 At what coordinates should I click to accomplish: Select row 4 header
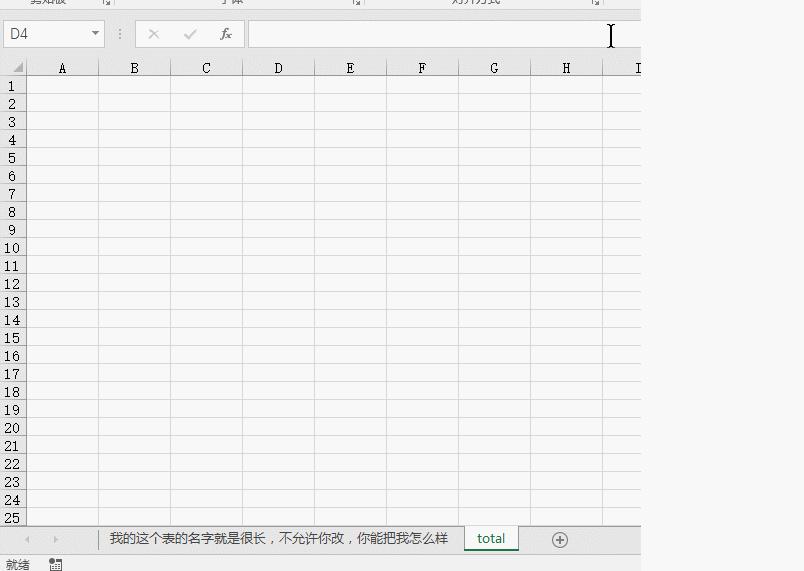(x=13, y=139)
